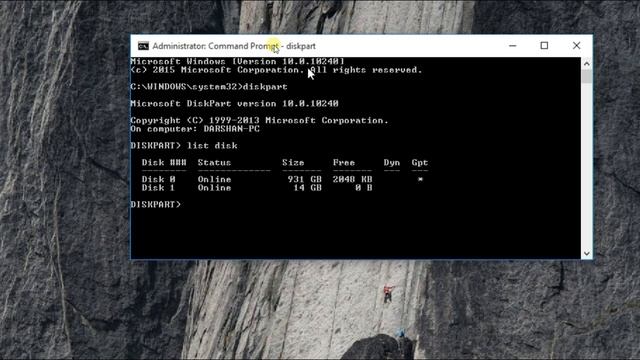
Task: Click the 'DISKPART> list disk' command line
Action: coord(184,145)
